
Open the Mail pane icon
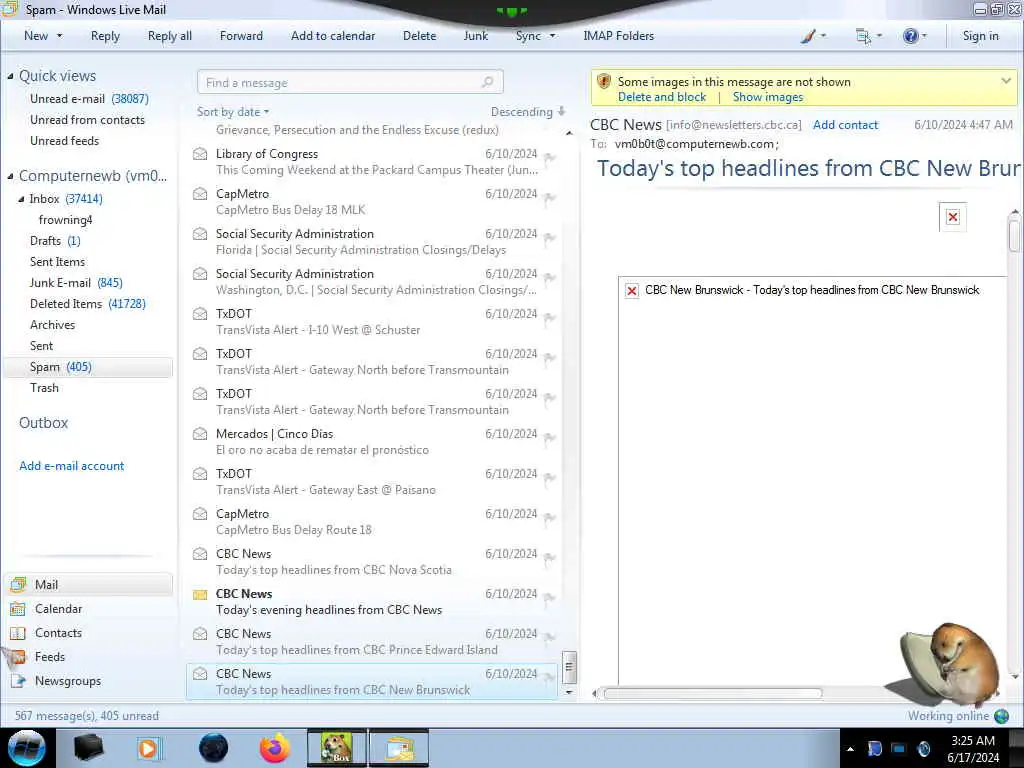coord(18,584)
